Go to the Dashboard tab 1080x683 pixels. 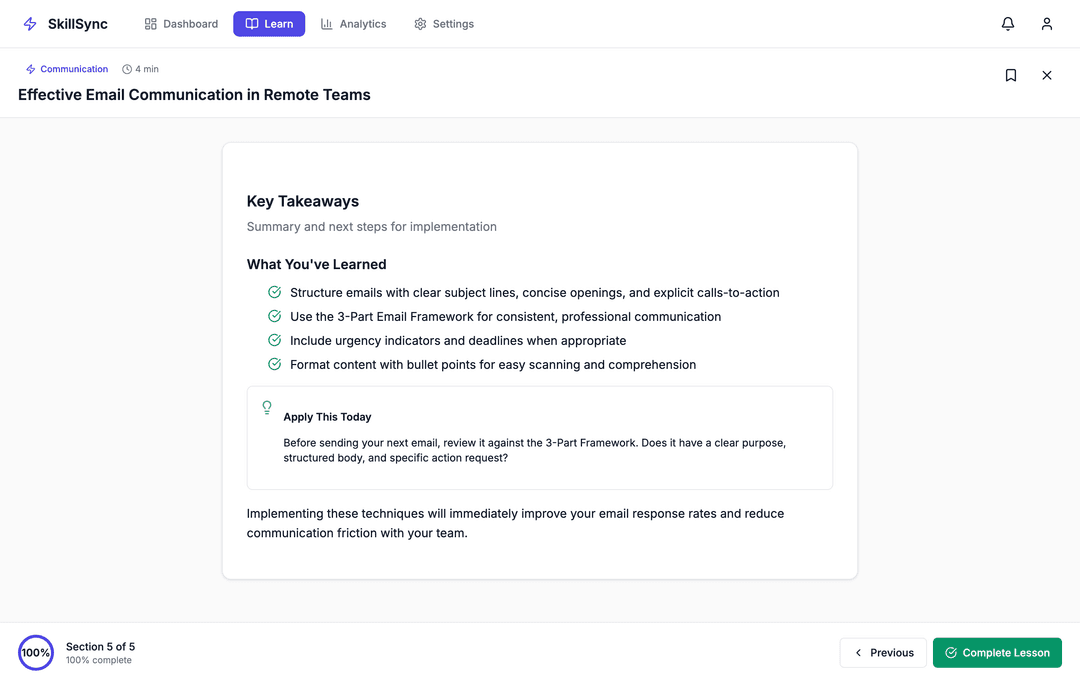tap(181, 24)
